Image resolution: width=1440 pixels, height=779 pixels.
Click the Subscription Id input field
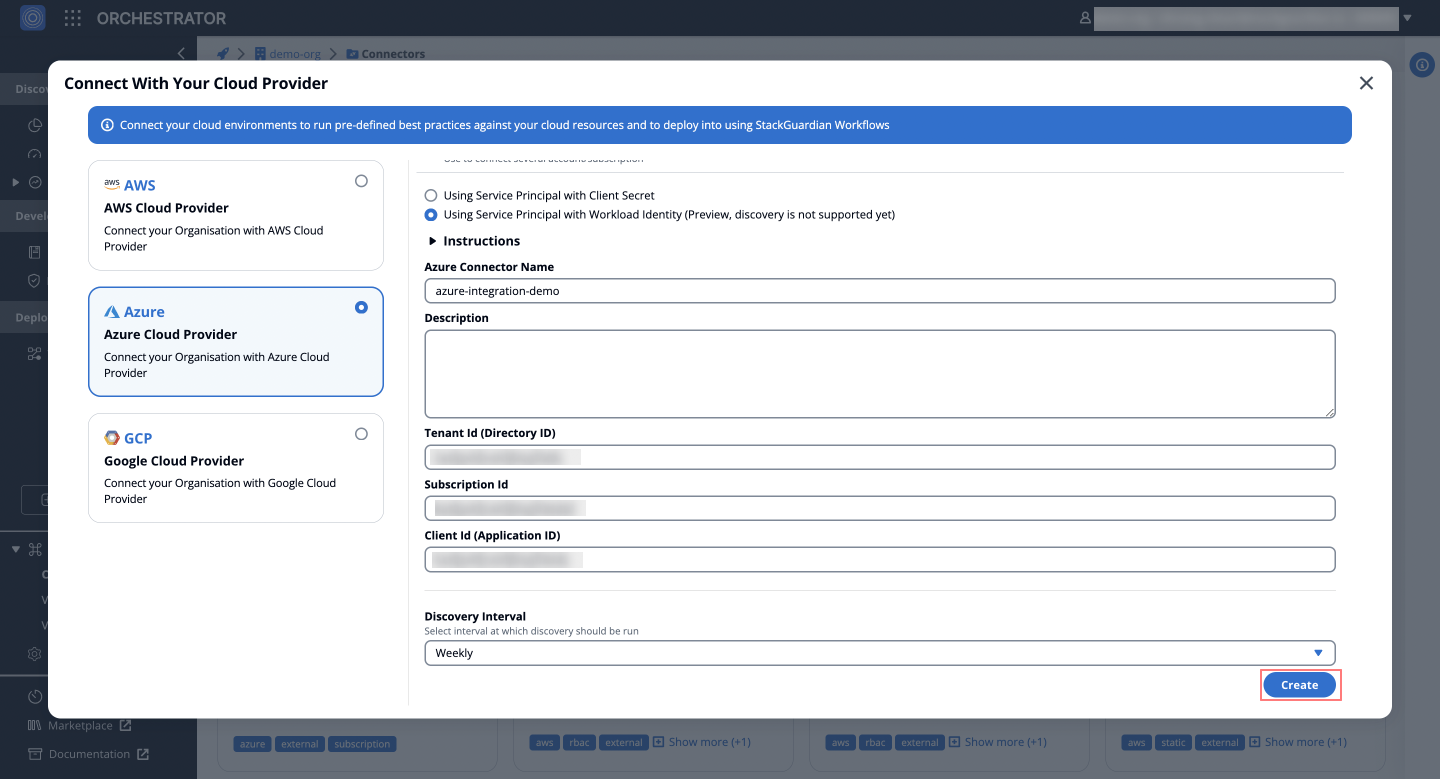[x=880, y=508]
